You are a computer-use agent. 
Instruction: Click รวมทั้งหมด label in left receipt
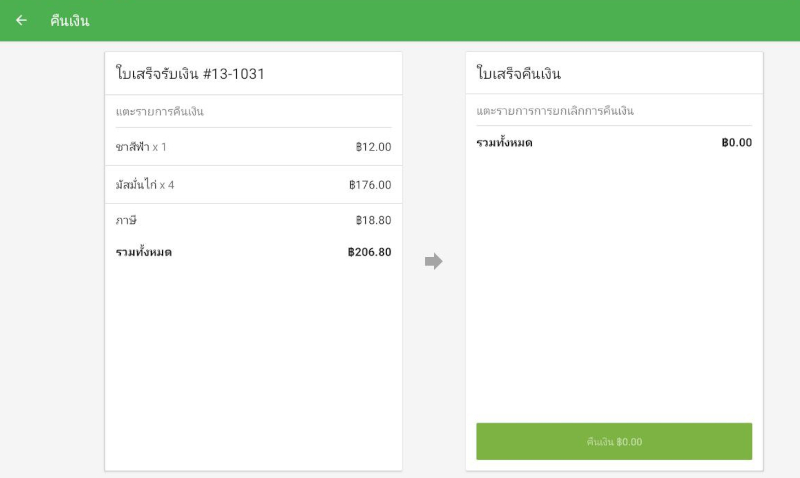click(x=144, y=252)
